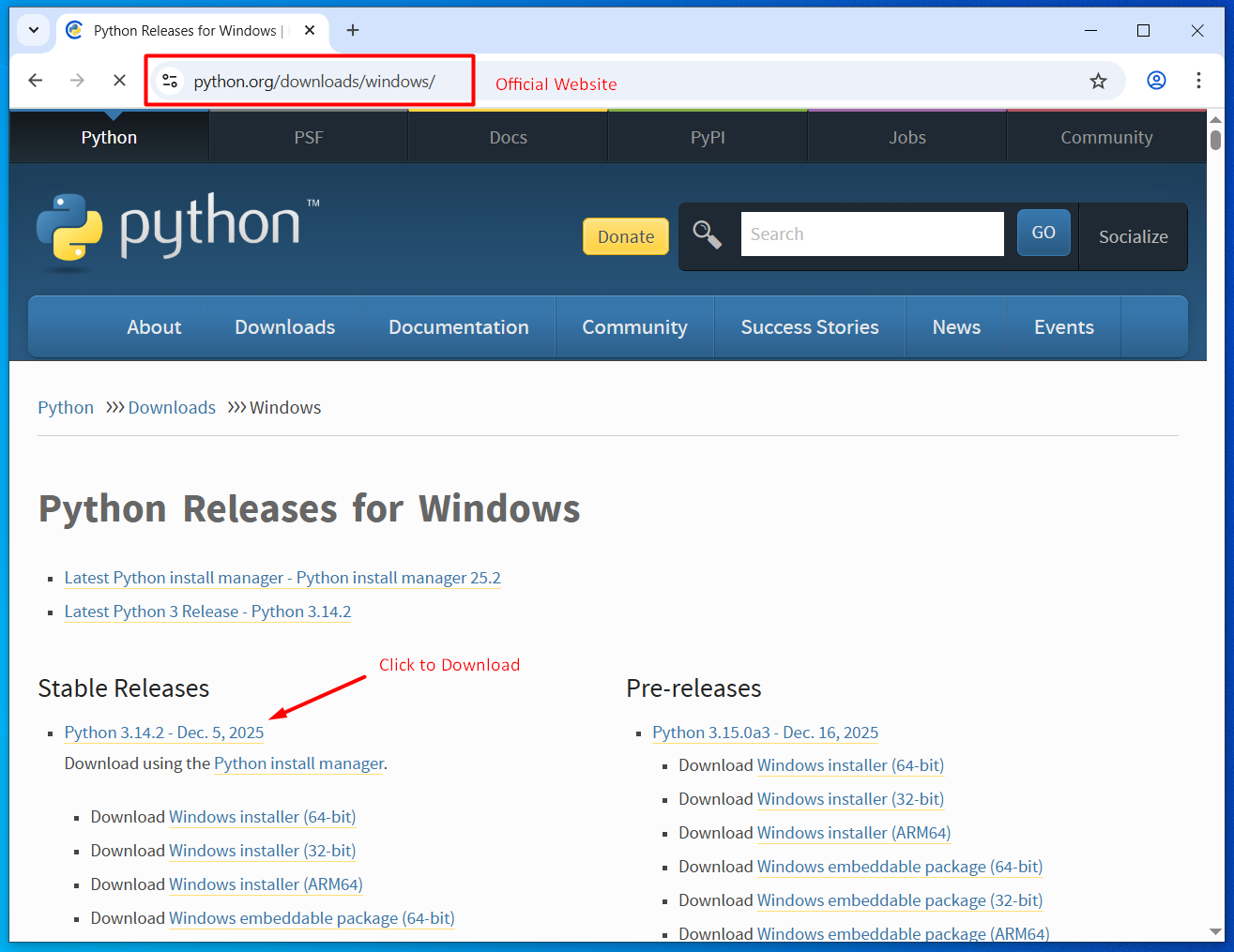Select the Python top-bar tab
The width and height of the screenshot is (1234, 952).
[x=109, y=137]
